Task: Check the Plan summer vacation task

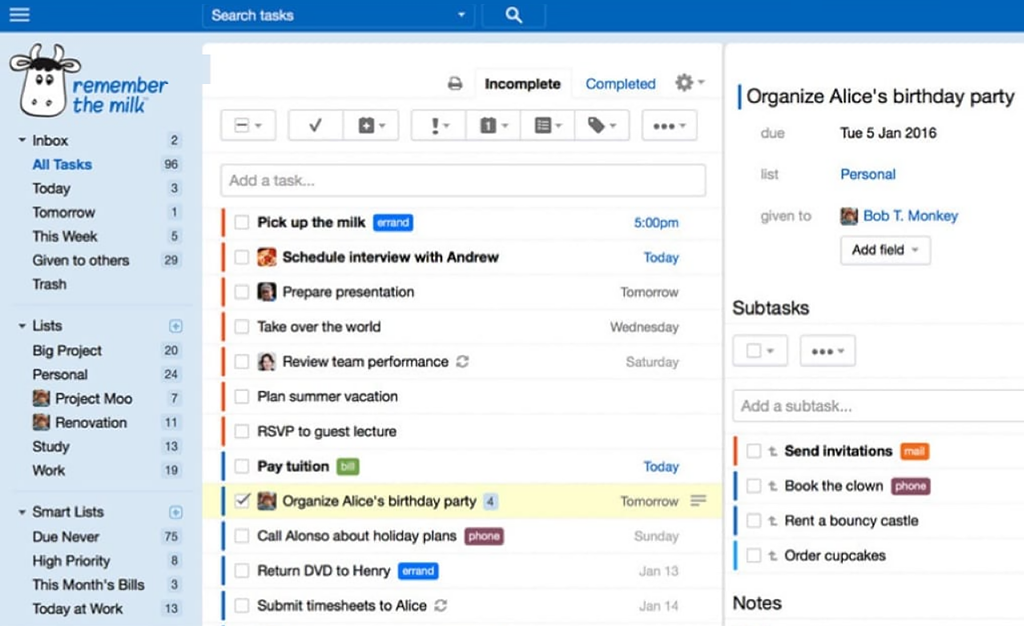Action: click(x=242, y=396)
